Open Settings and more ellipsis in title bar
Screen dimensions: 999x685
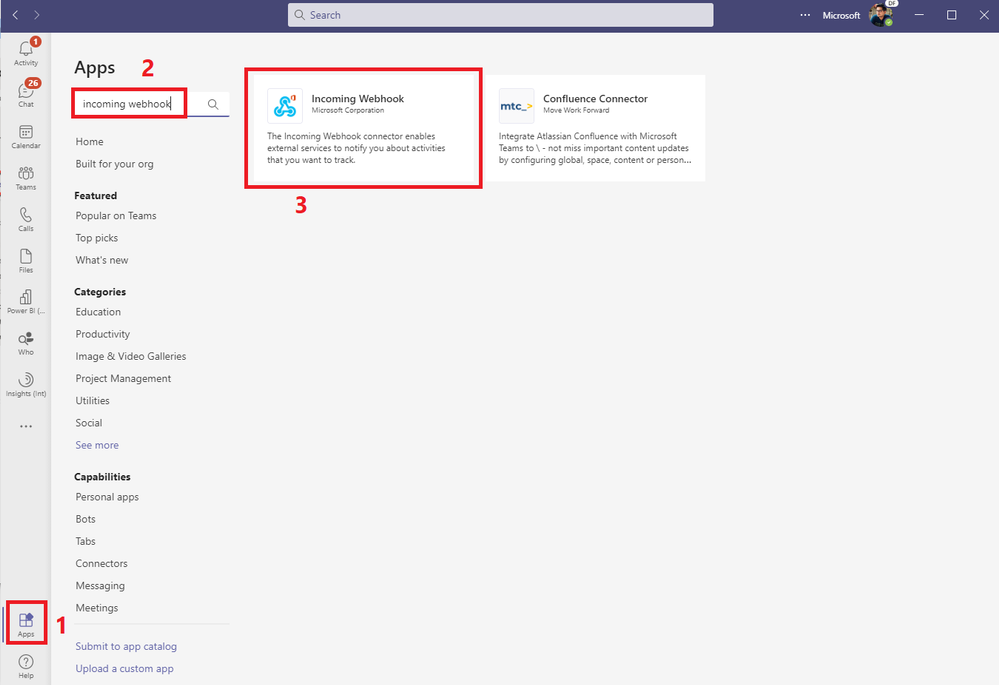point(805,15)
